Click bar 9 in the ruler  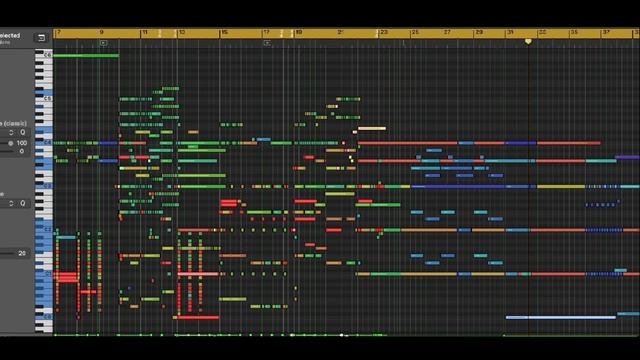click(x=101, y=32)
